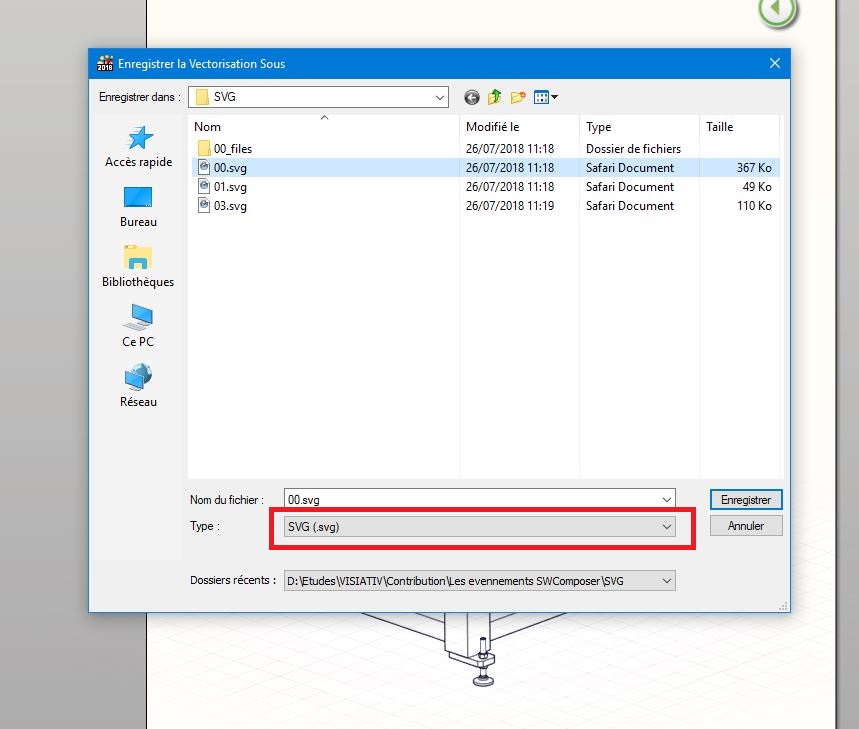
Task: Click the 367 Ko size of 00.svg
Action: tap(754, 168)
